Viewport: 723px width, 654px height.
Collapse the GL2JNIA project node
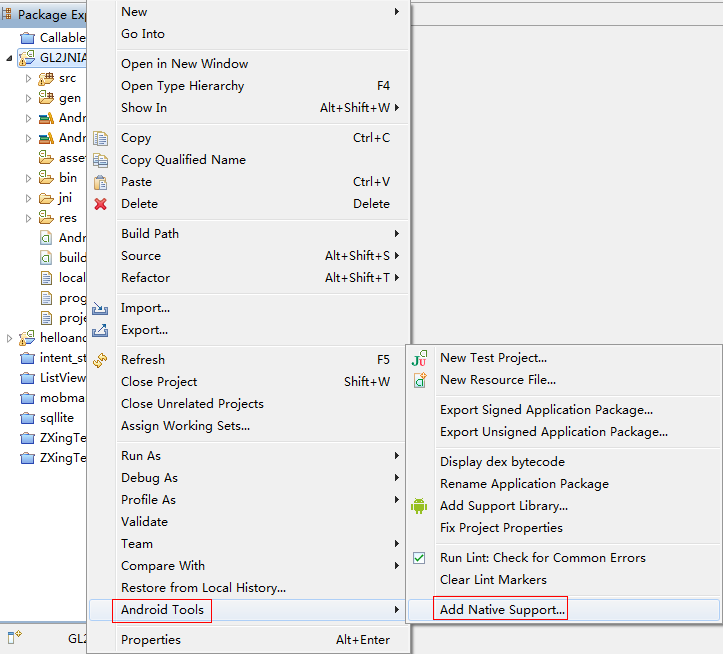coord(10,58)
